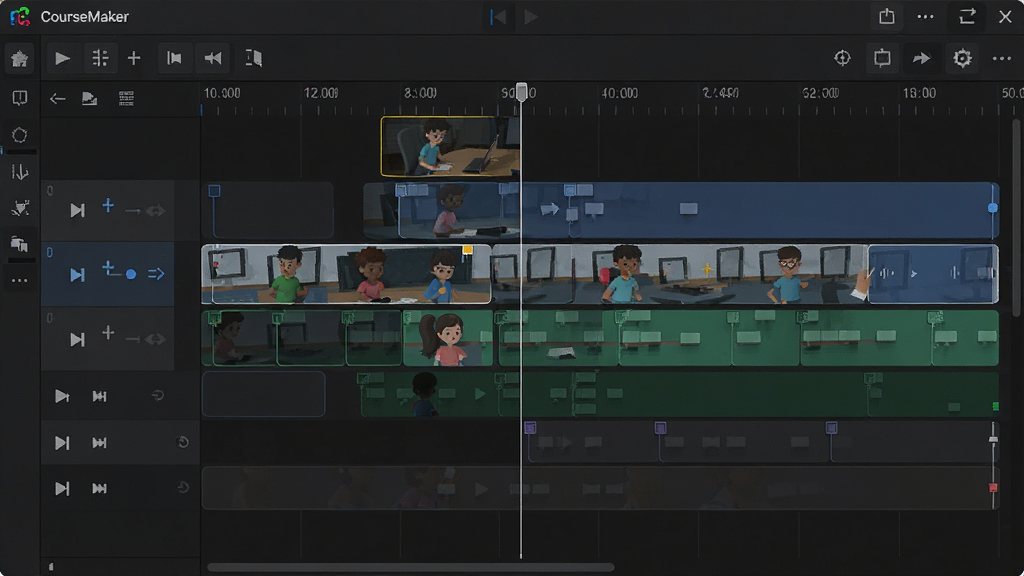
Task: Open the screen frame icon beside the crosshair
Action: [882, 58]
